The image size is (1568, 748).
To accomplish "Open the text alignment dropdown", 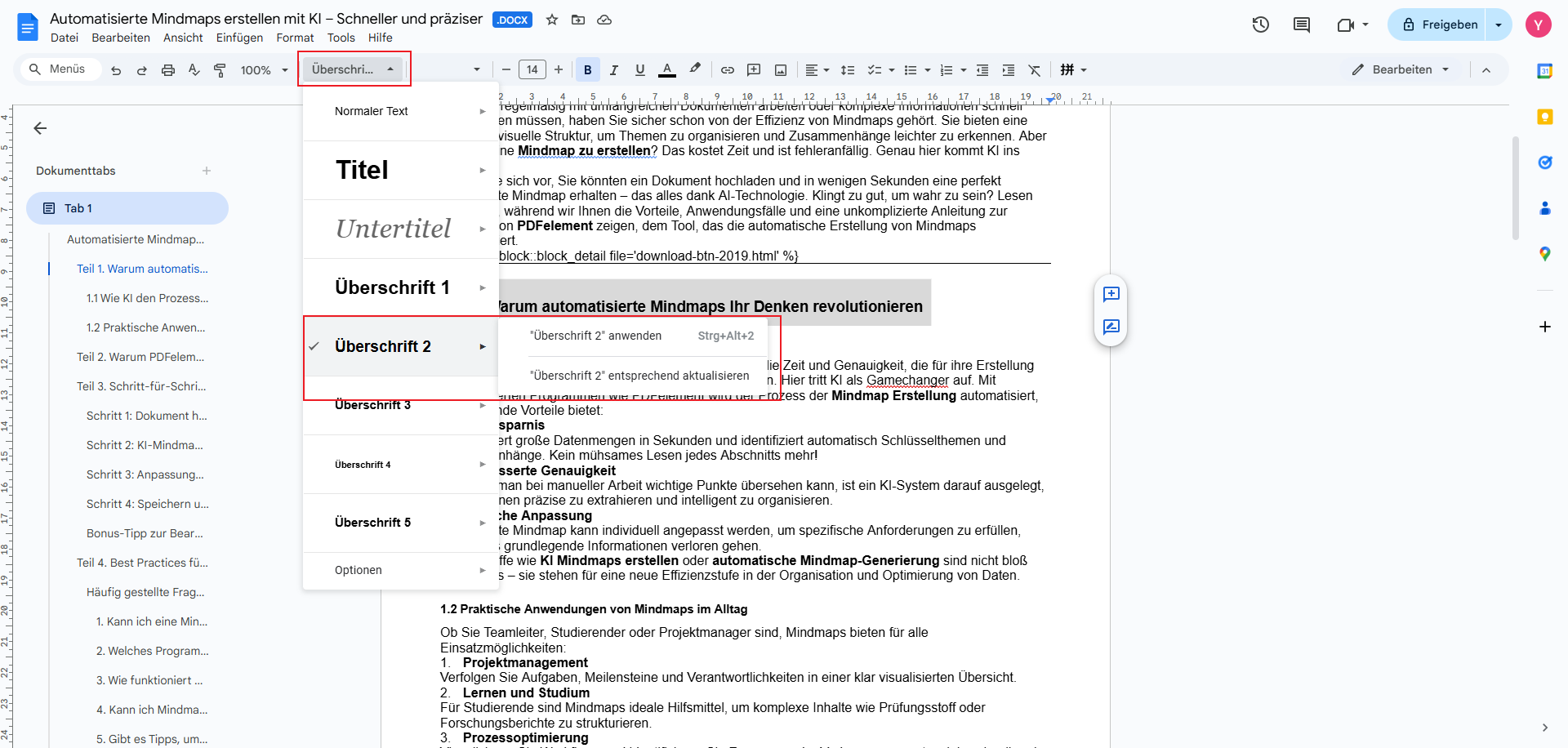I will [817, 70].
